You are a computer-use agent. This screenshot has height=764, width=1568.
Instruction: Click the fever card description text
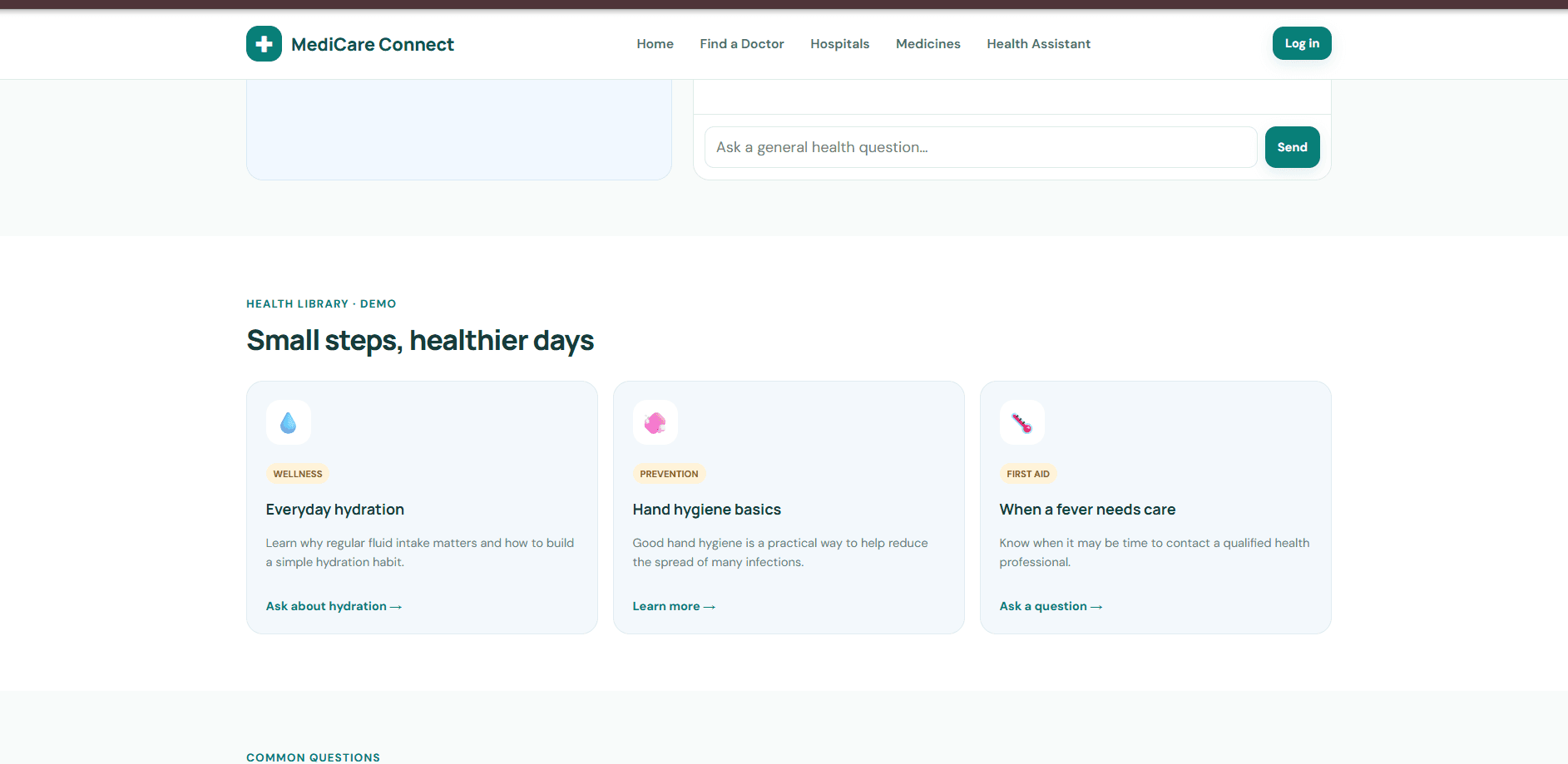[1155, 553]
